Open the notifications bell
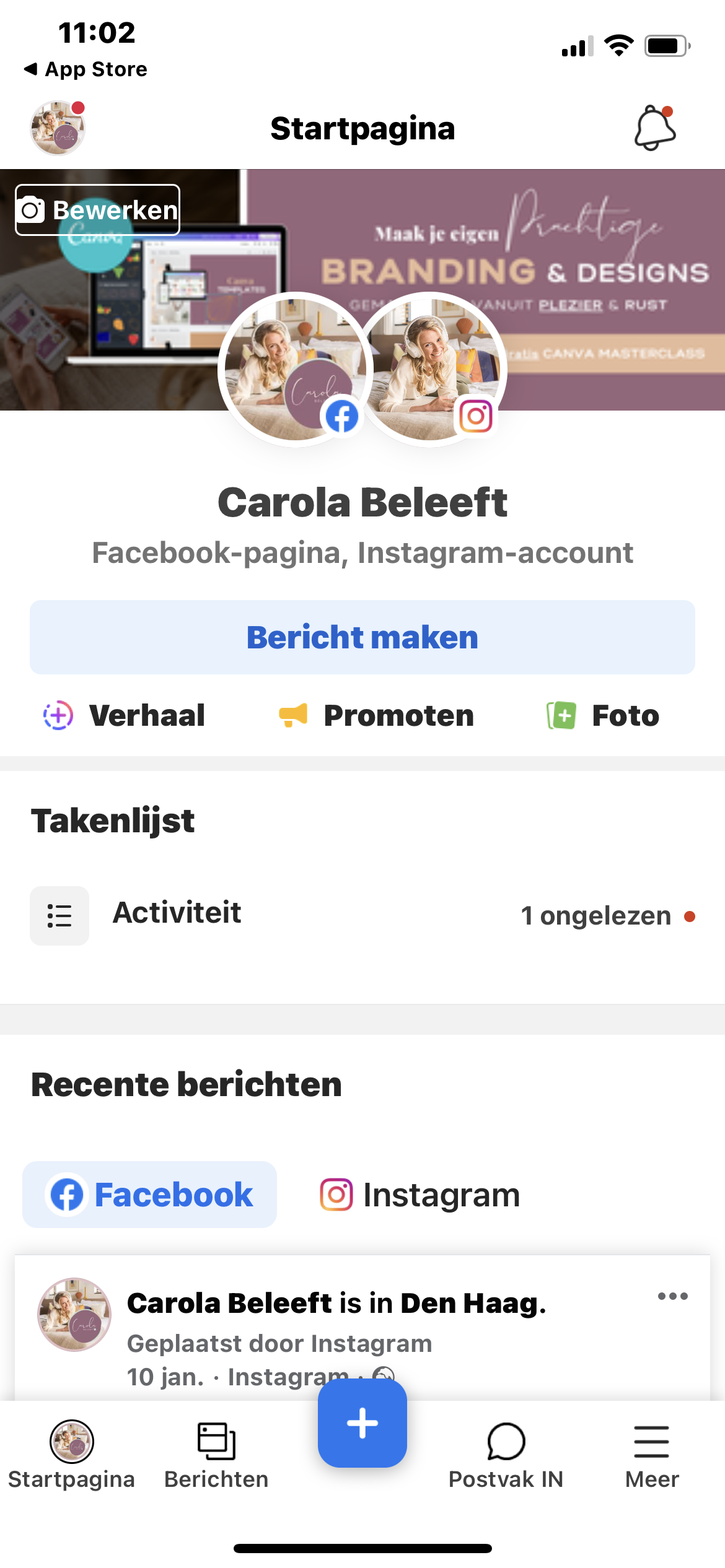The width and height of the screenshot is (725, 1568). (654, 128)
